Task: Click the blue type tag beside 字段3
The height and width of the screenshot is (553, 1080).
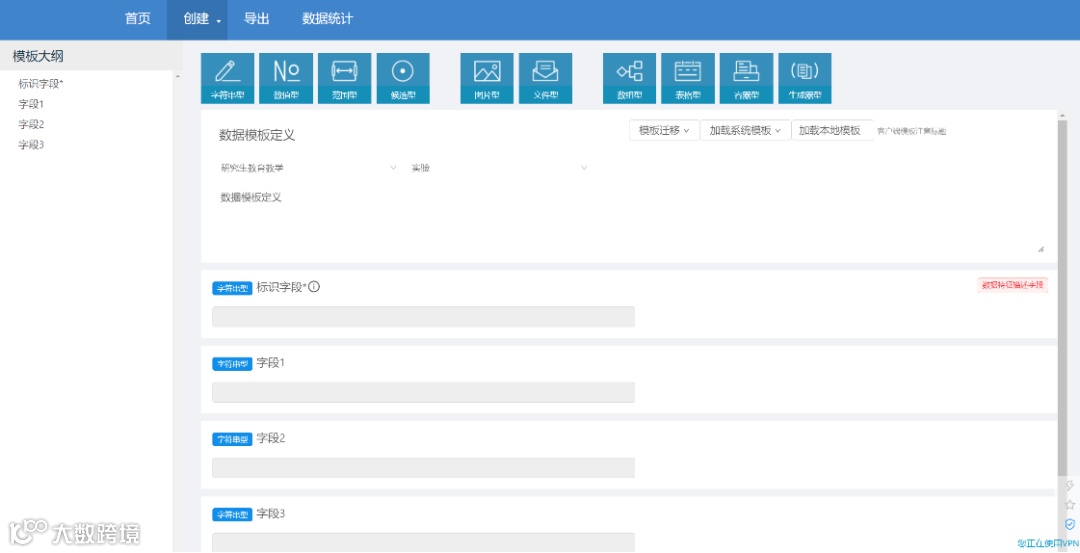Action: pos(232,514)
